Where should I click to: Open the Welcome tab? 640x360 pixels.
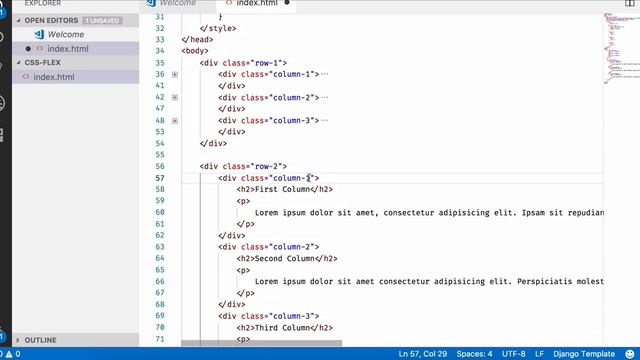[178, 4]
